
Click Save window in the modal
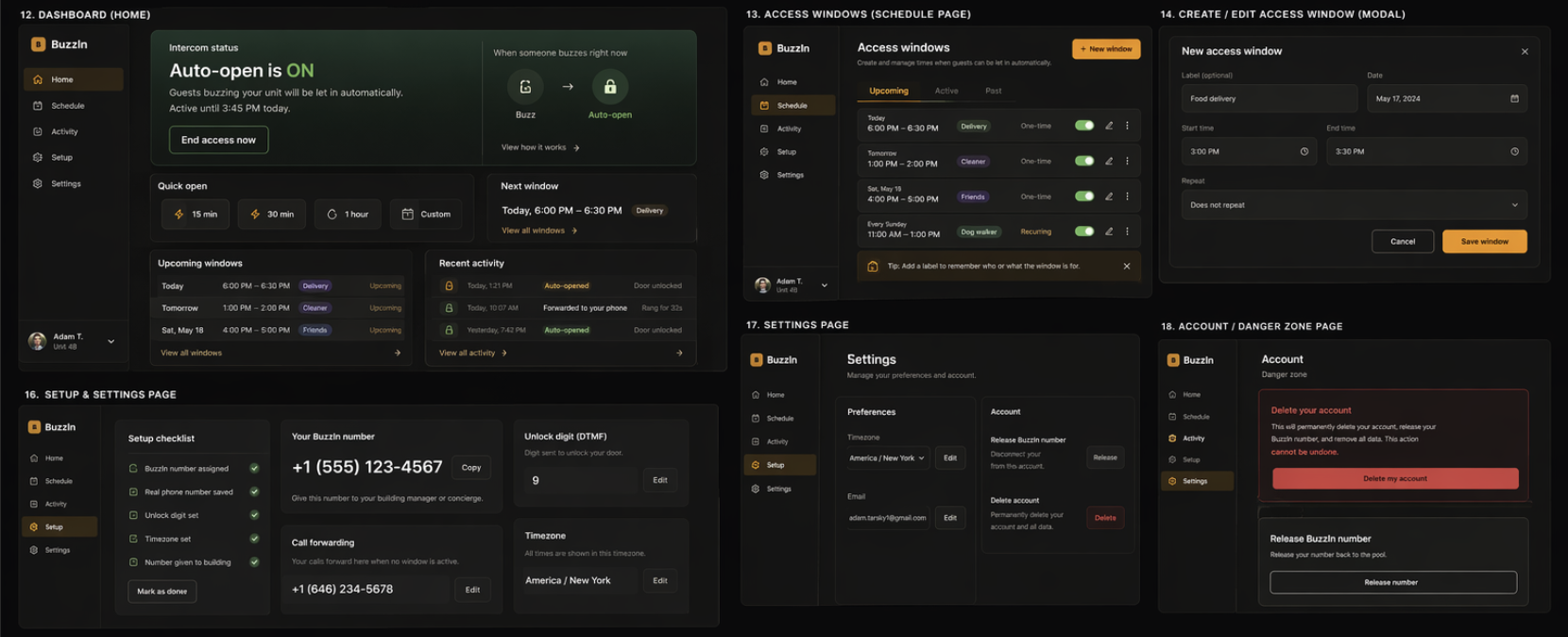1484,242
